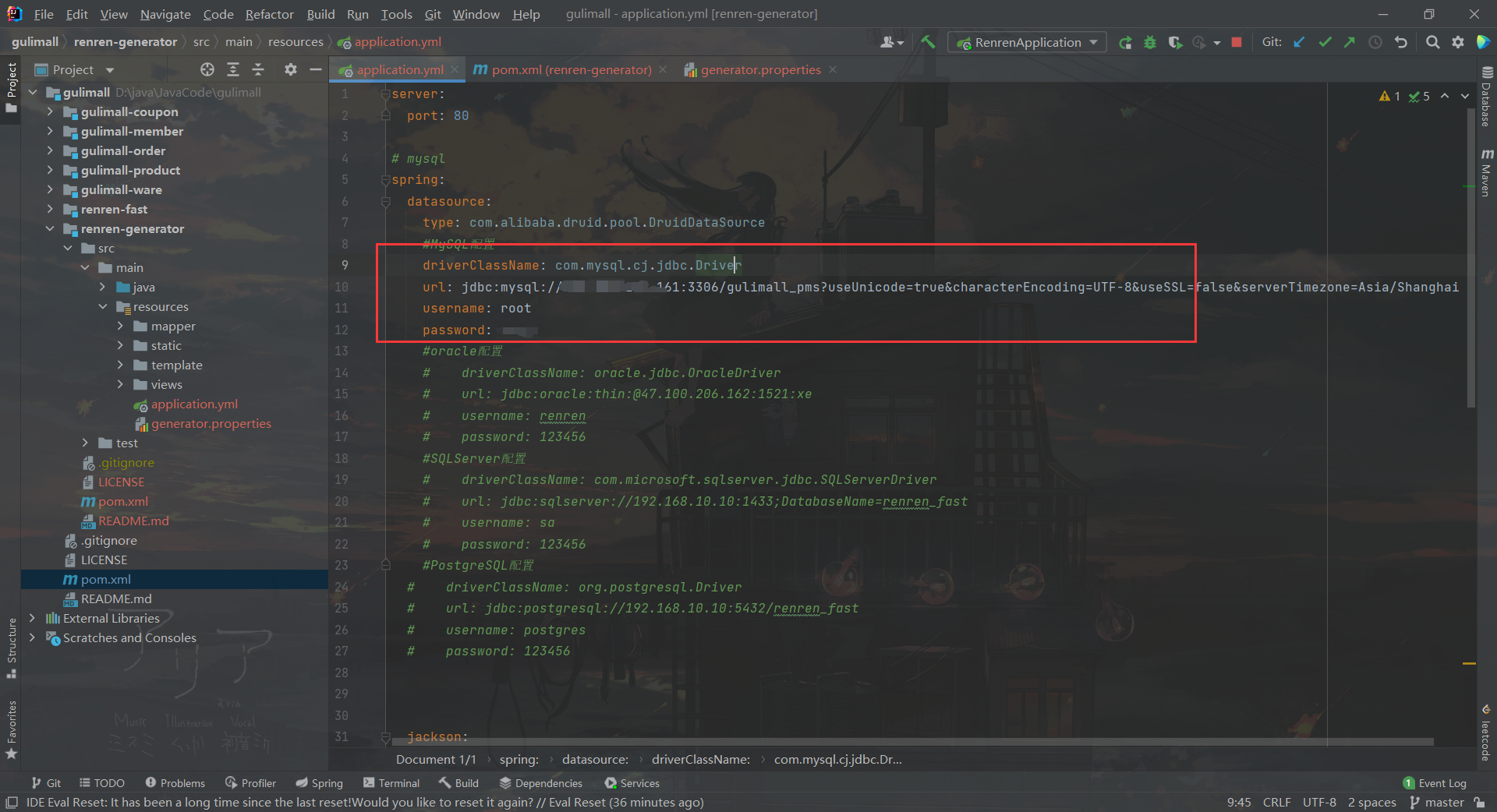This screenshot has width=1497, height=812.
Task: Open generator.properties in project tree
Action: (203, 423)
